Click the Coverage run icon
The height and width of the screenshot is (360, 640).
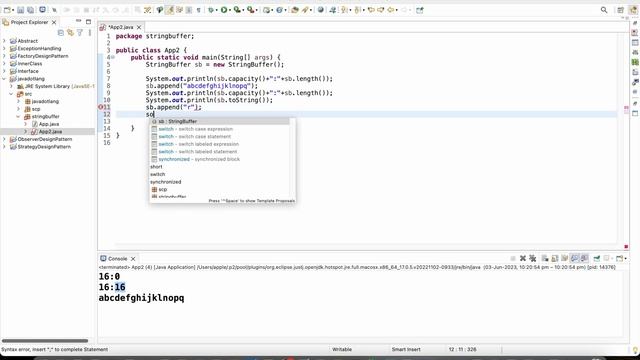coord(237,10)
